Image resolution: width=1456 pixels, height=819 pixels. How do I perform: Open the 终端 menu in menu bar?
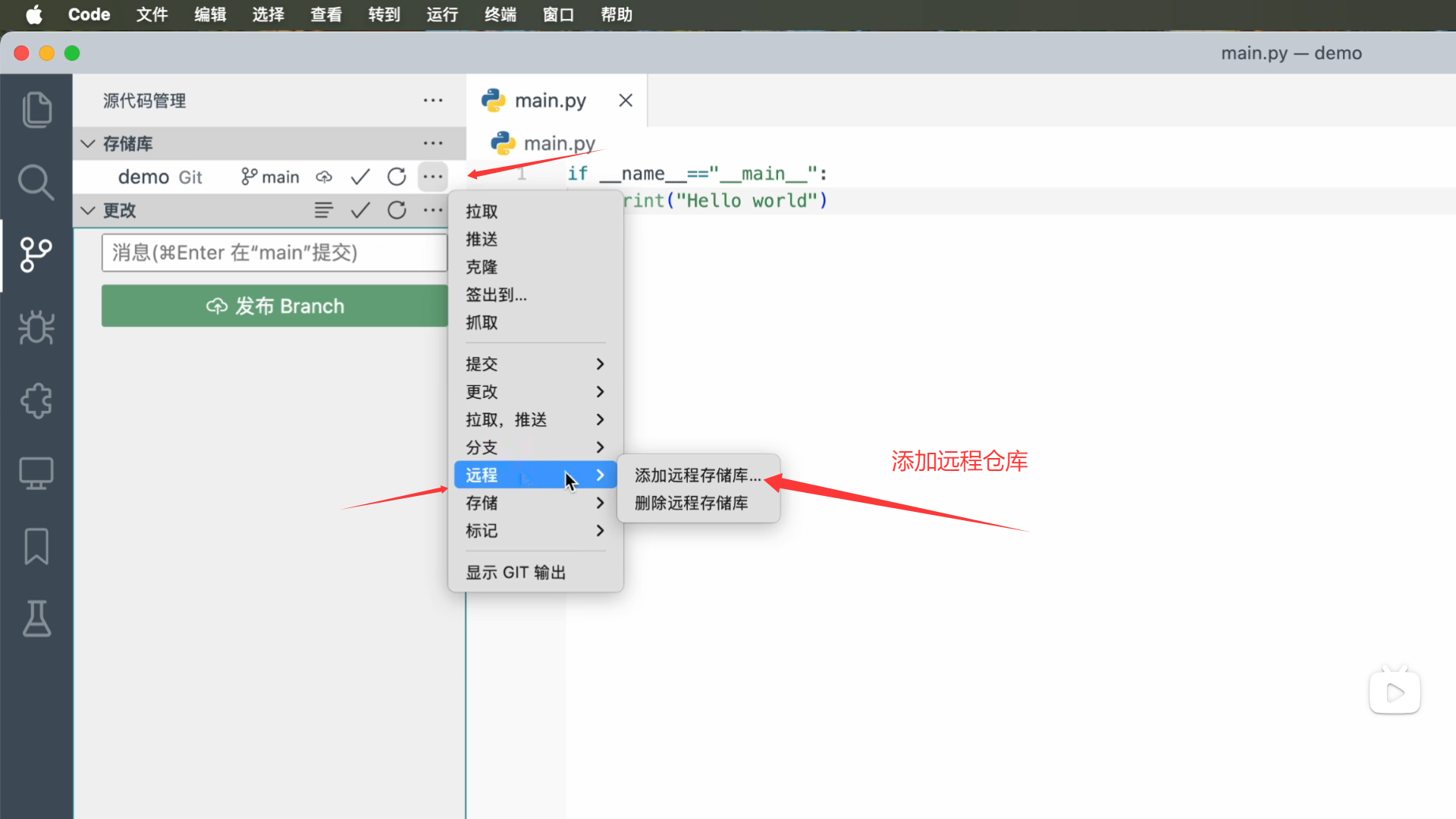[x=500, y=14]
